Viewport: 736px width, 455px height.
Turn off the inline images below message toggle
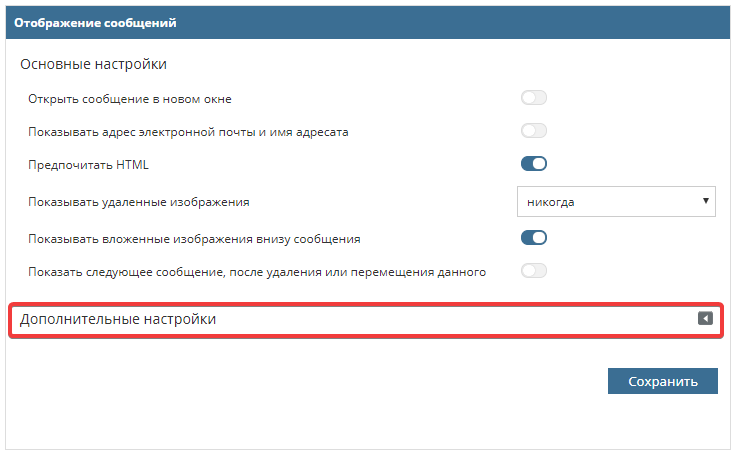[534, 238]
